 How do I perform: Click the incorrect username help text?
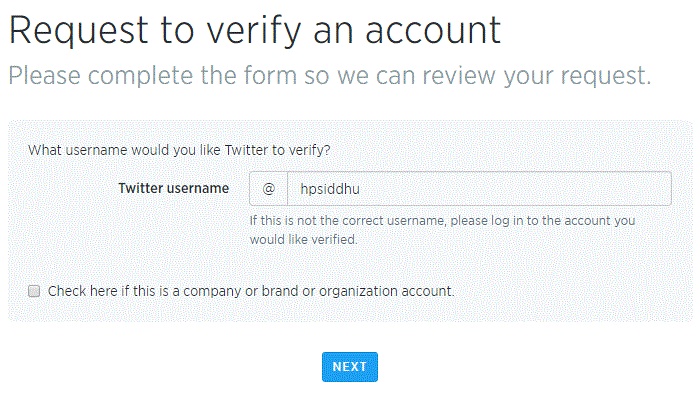pyautogui.click(x=442, y=221)
